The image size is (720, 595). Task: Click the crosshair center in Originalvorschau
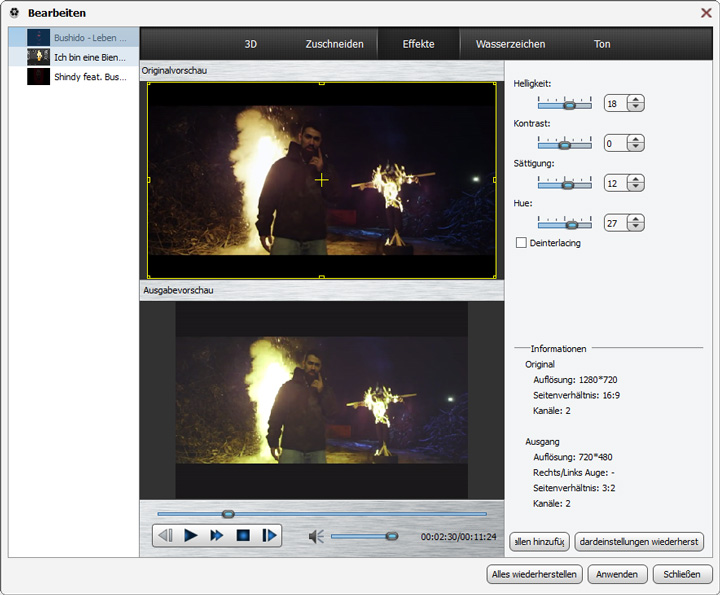pyautogui.click(x=321, y=180)
